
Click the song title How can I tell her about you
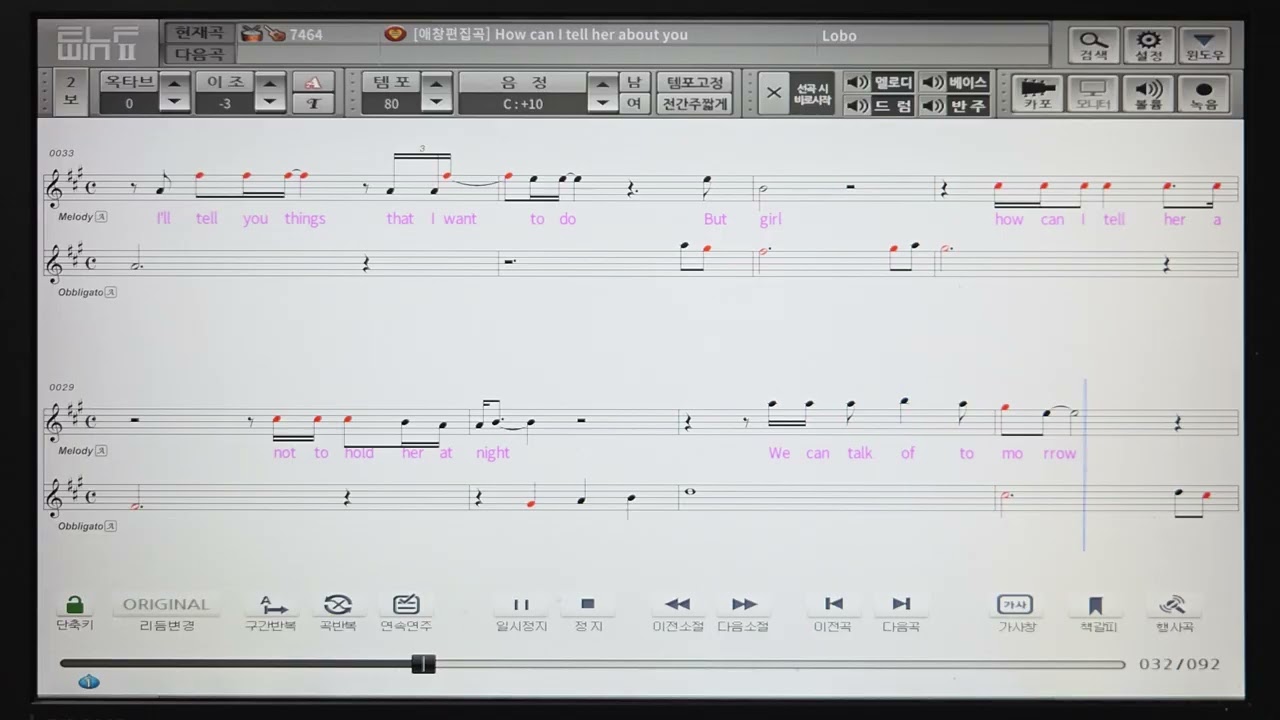click(591, 35)
